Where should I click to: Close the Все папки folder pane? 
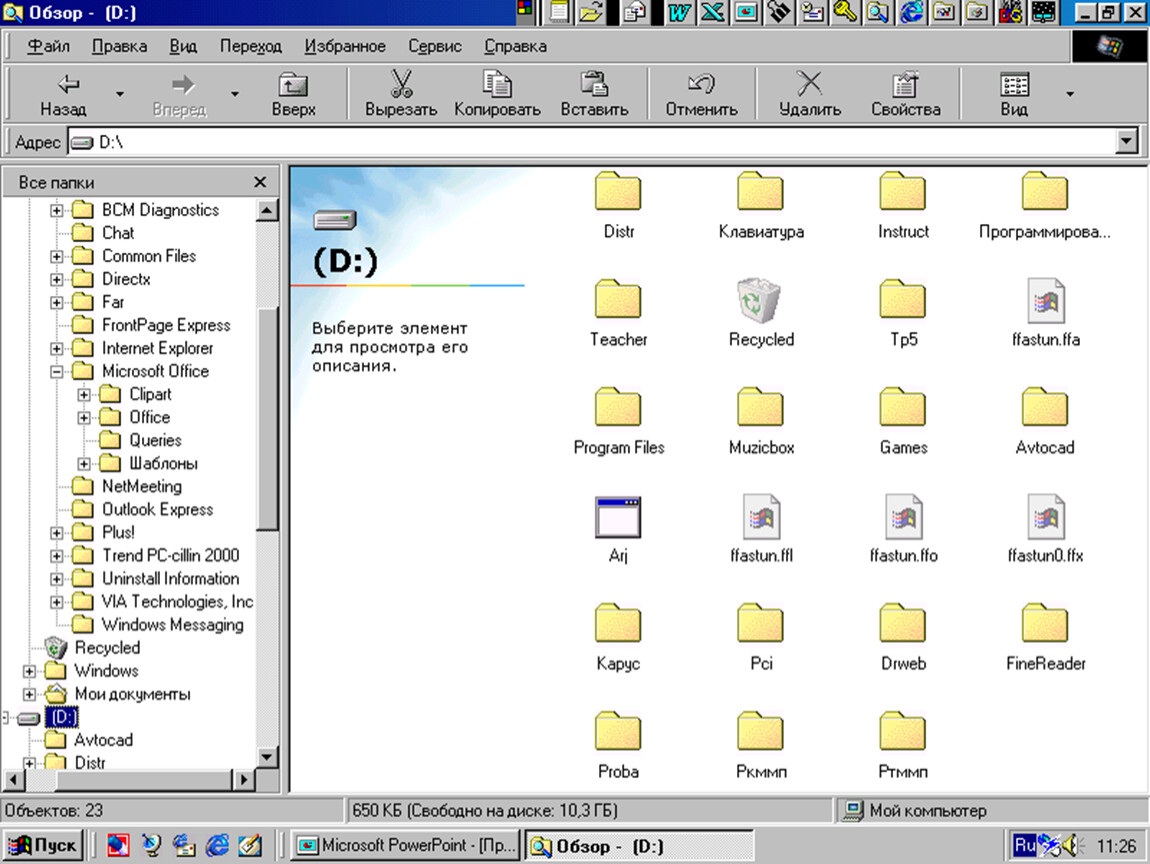[x=260, y=182]
